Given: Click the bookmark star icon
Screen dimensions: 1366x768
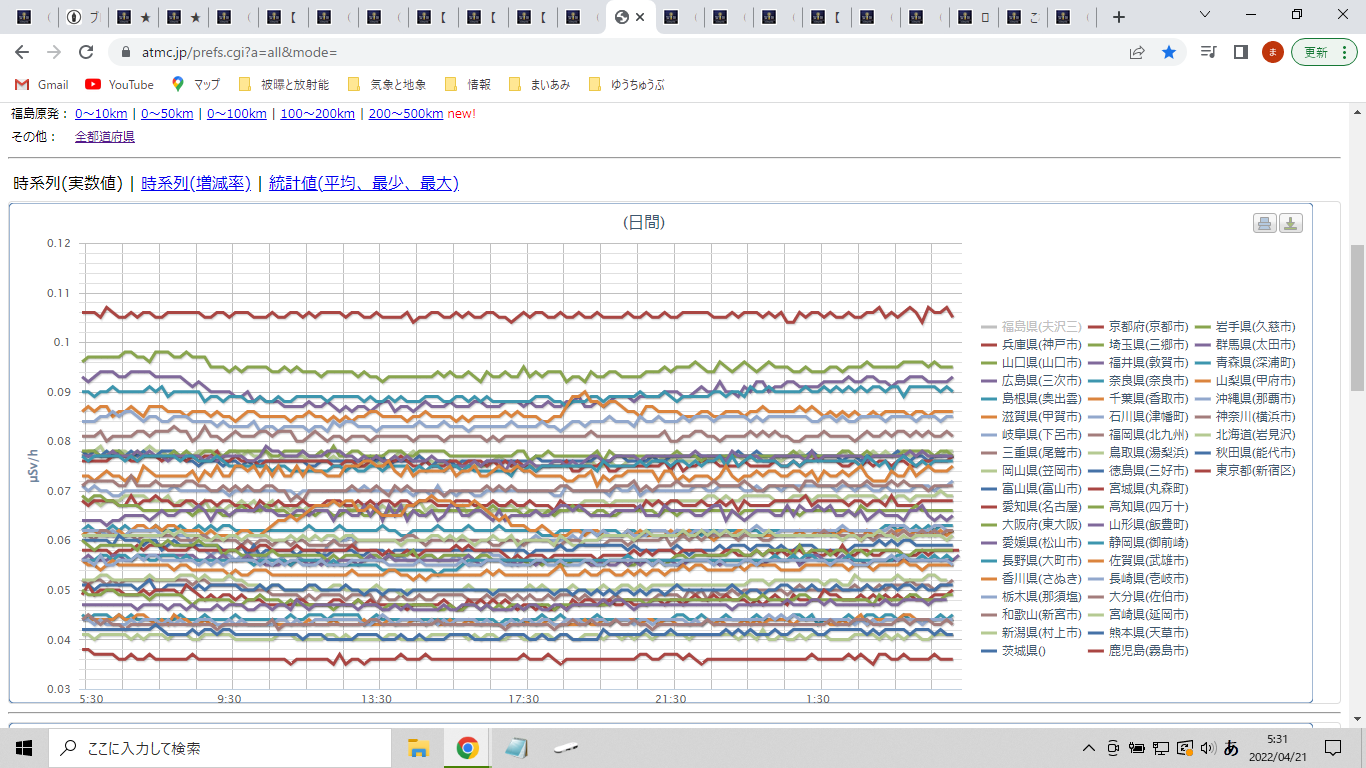Looking at the screenshot, I should 1168,52.
